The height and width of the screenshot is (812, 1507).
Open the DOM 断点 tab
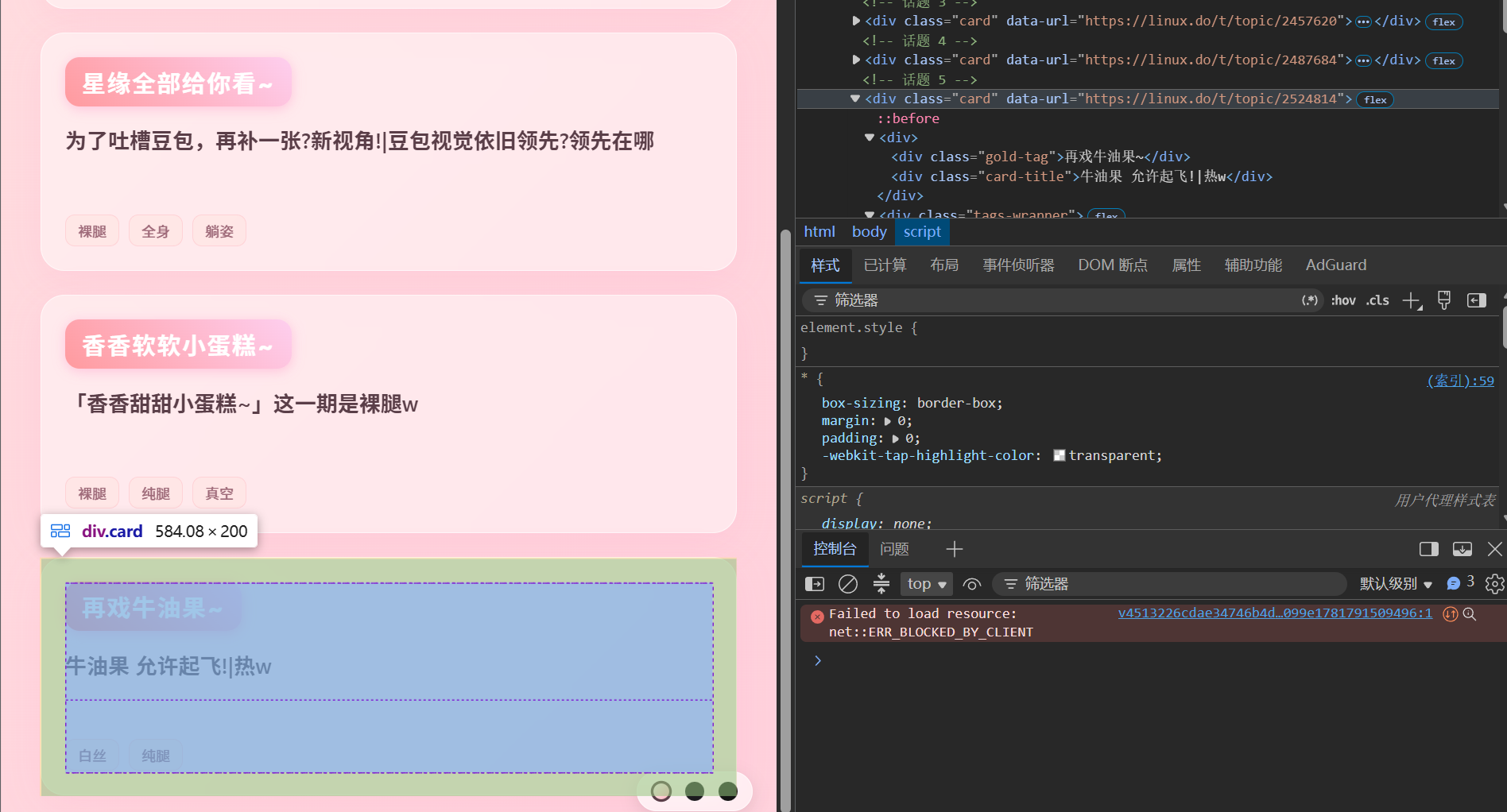1113,265
